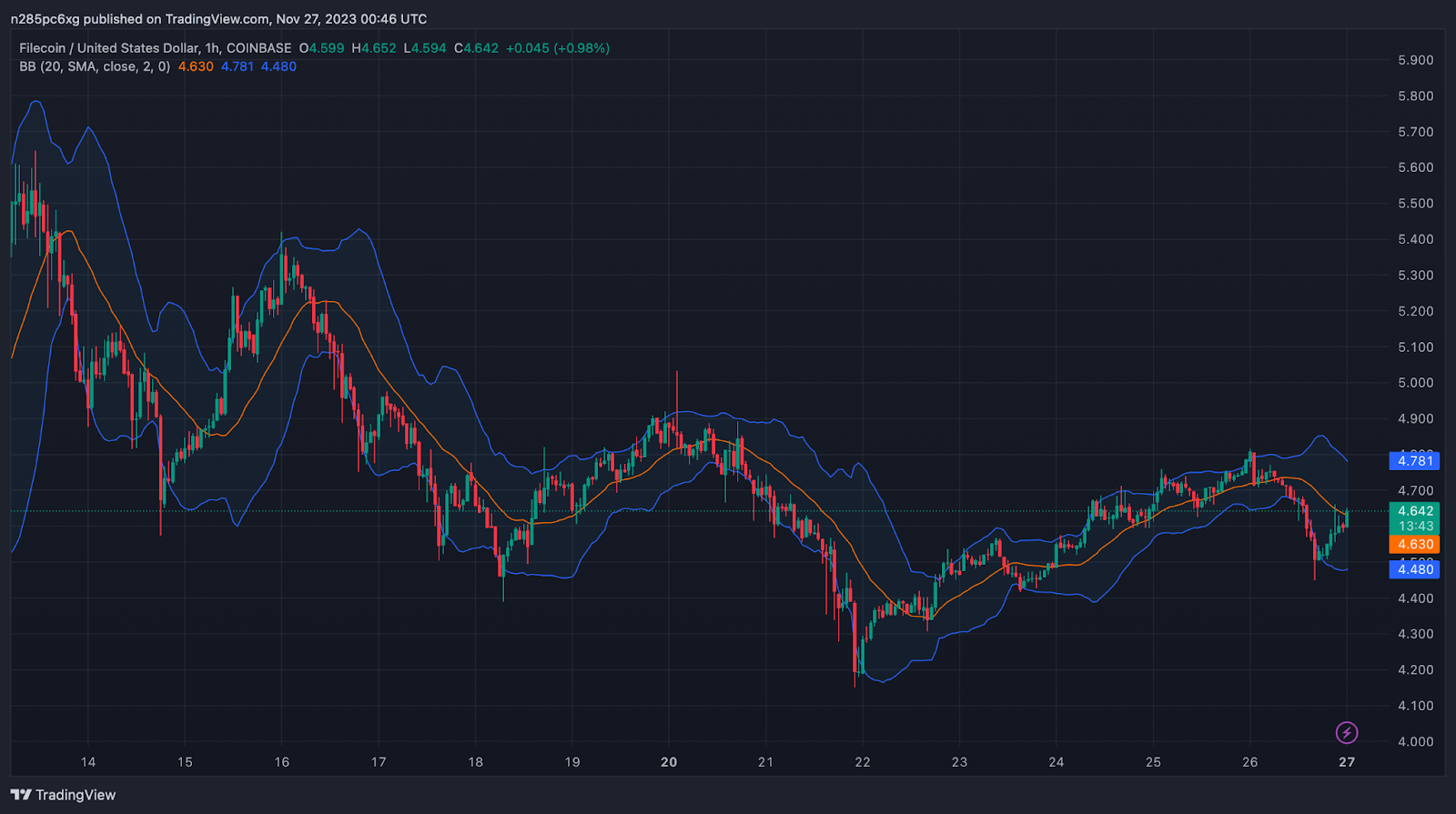Click the +0.045 (+0.98%) change value
The width and height of the screenshot is (1456, 814).
click(557, 48)
